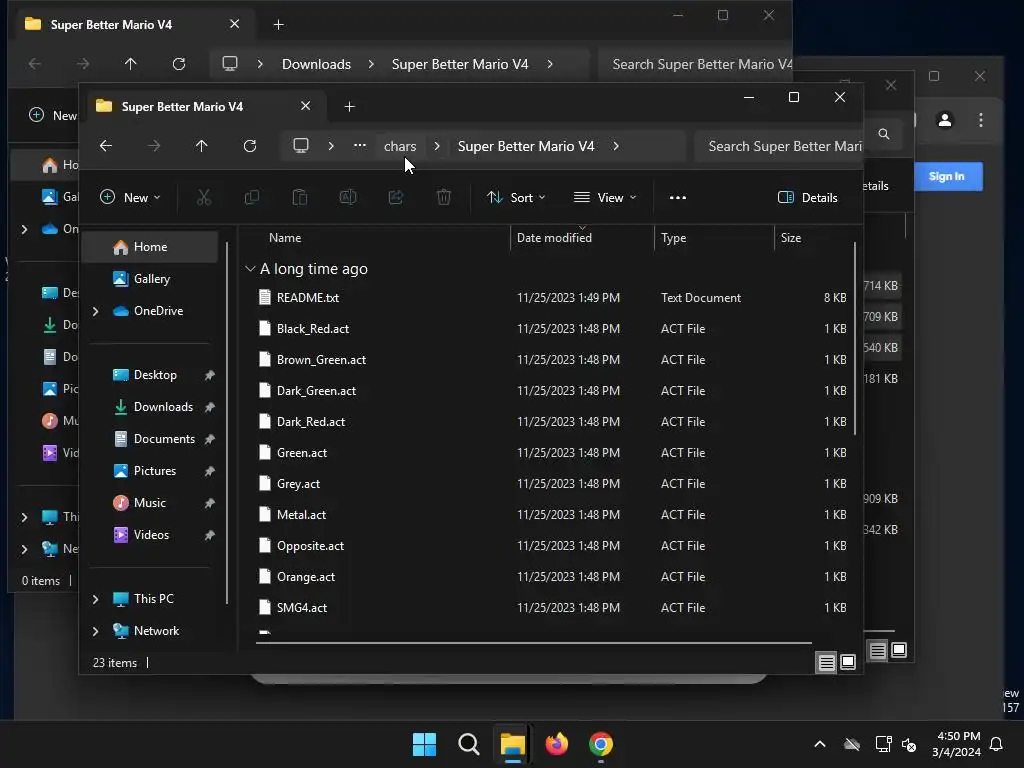
Task: Expand the OneDrive tree node
Action: point(95,311)
